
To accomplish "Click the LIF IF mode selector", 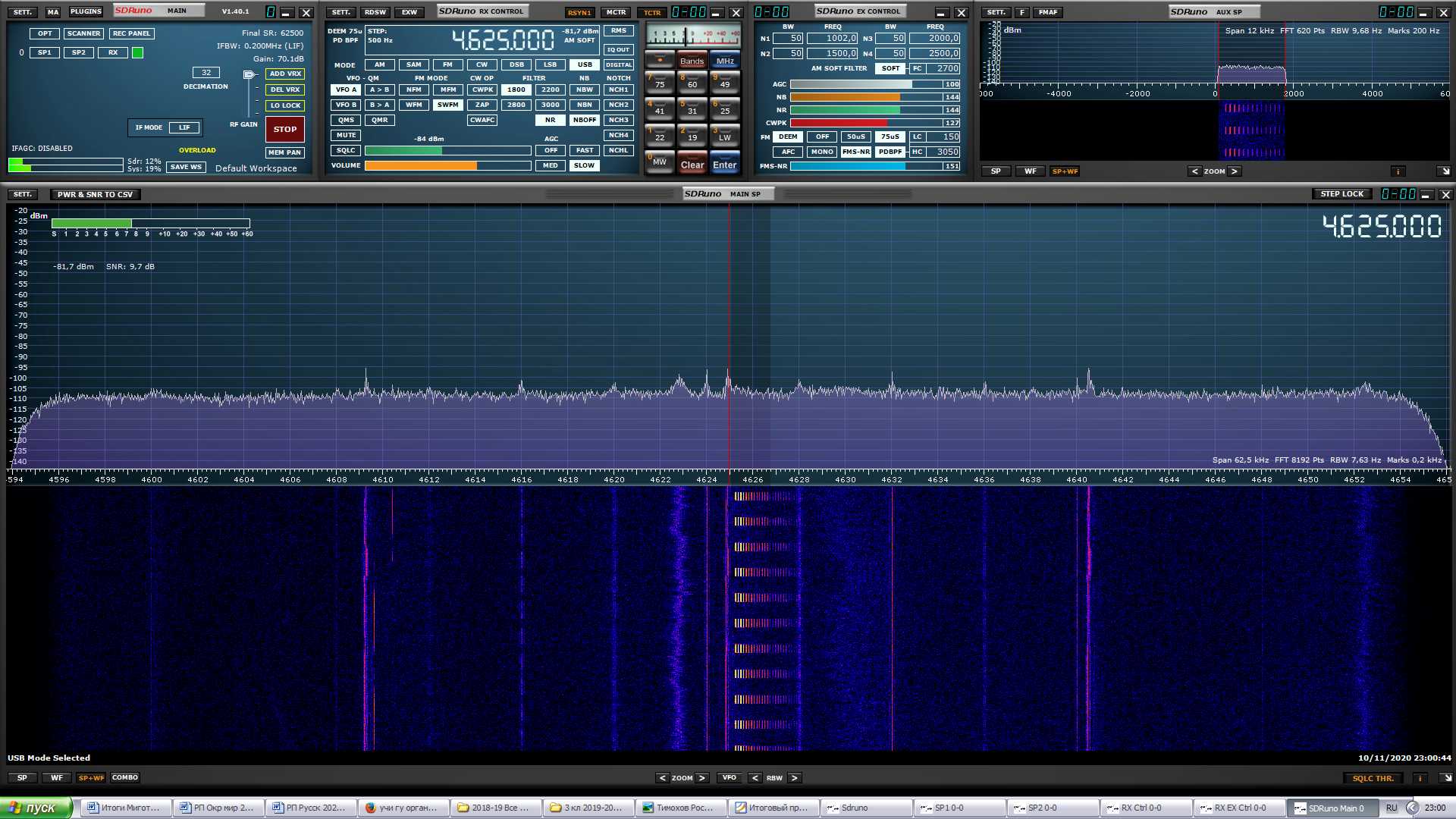I will tap(184, 127).
